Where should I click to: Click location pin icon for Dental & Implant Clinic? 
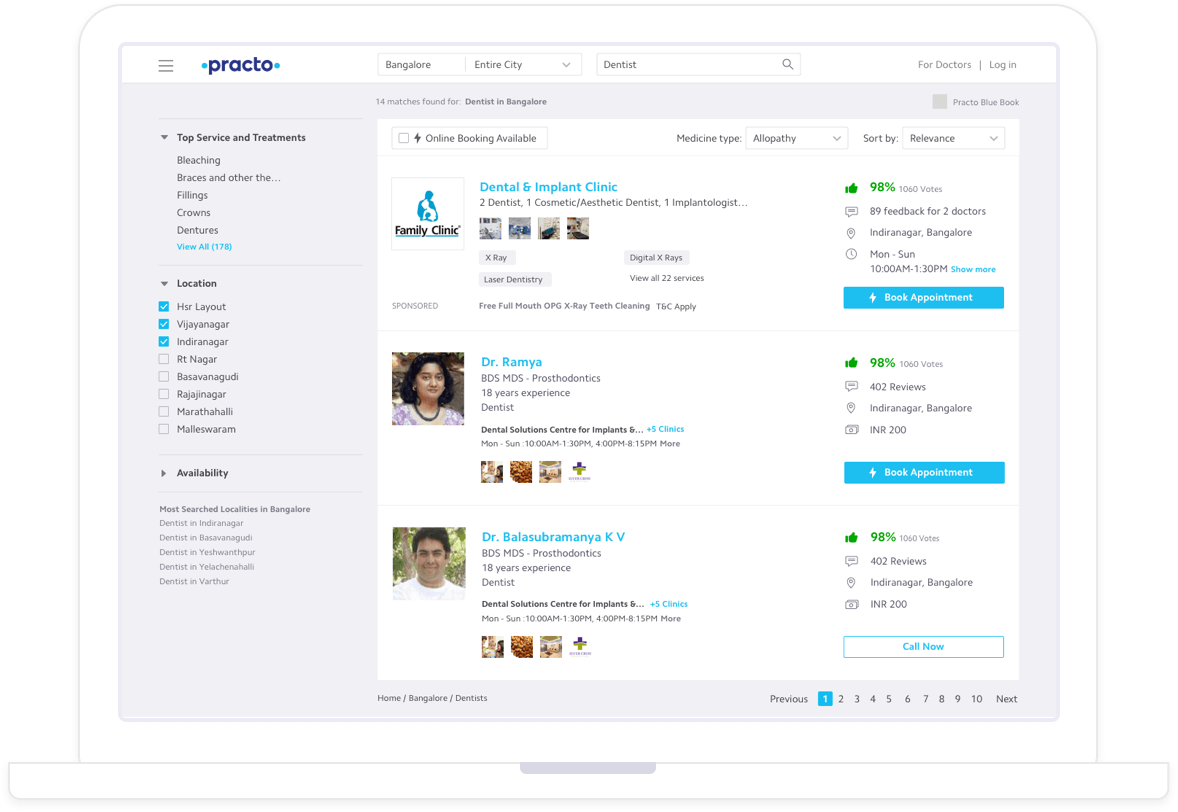click(x=851, y=233)
